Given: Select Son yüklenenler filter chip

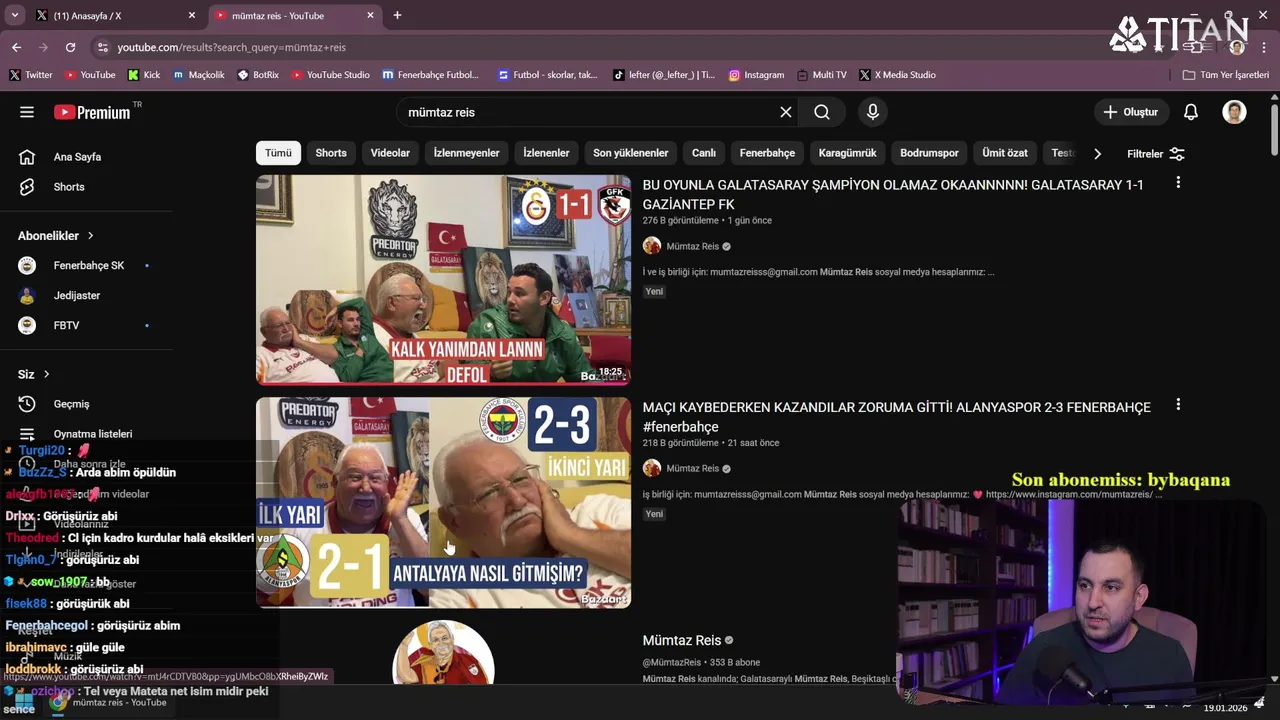Looking at the screenshot, I should pos(630,153).
